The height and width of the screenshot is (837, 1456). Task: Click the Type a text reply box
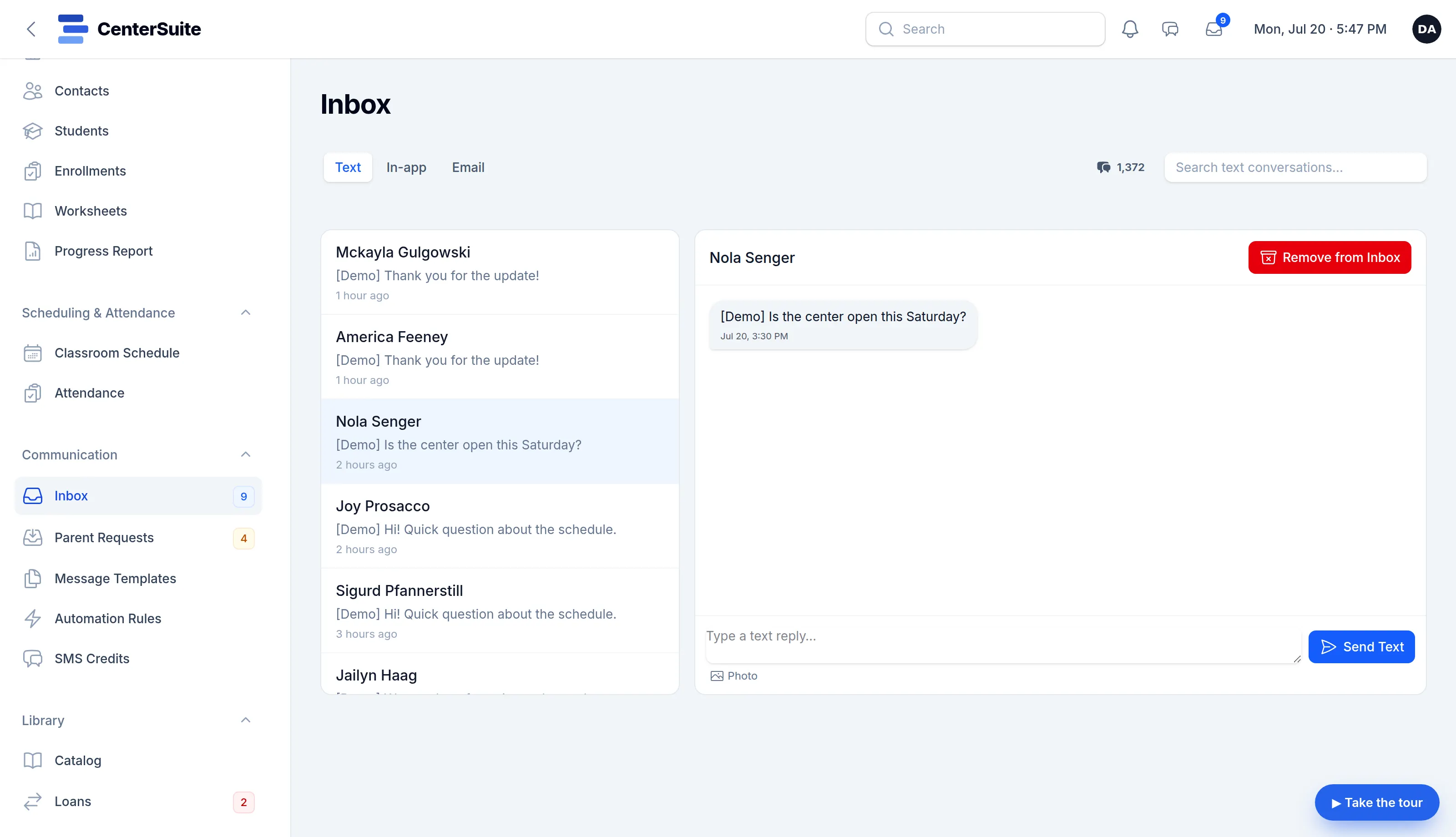1004,647
